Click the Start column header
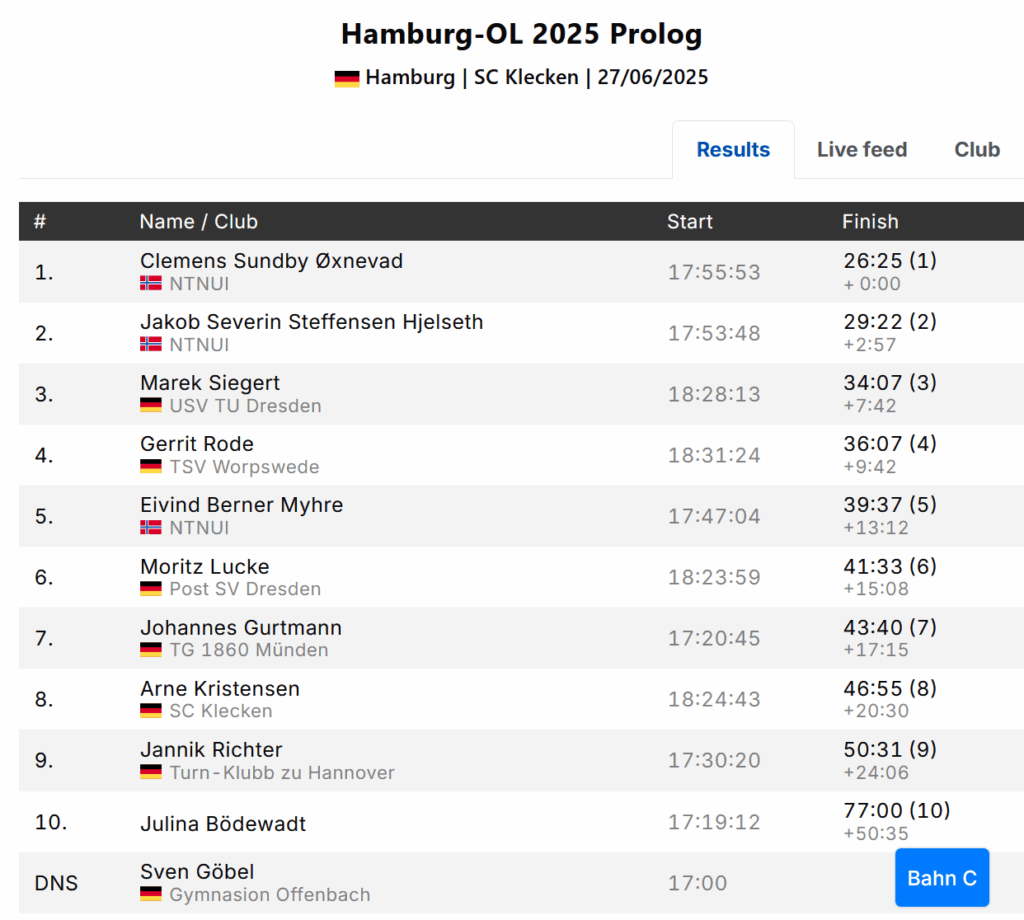Image resolution: width=1024 pixels, height=920 pixels. pos(690,222)
